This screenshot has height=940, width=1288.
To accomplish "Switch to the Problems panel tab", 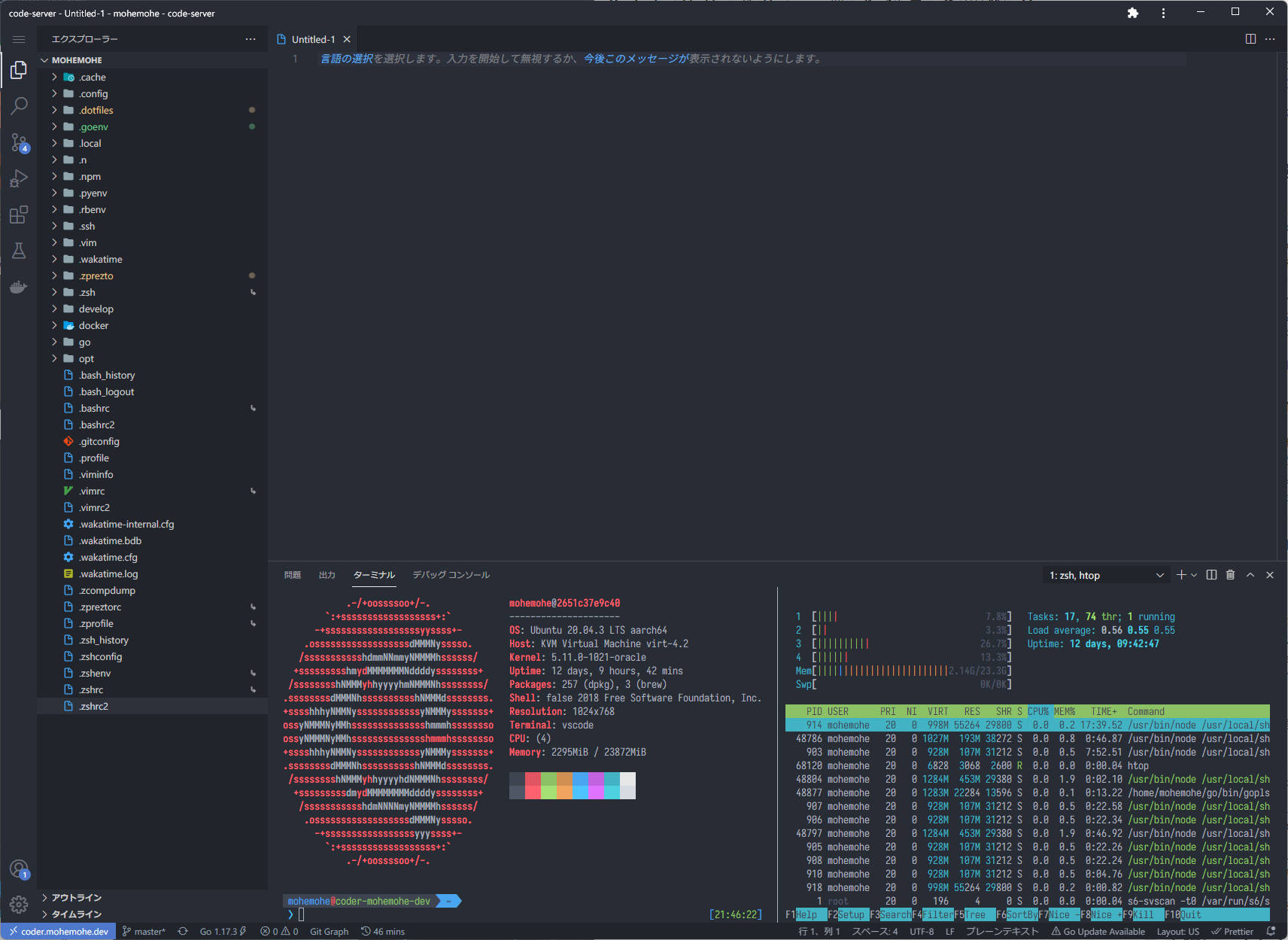I will (x=293, y=575).
